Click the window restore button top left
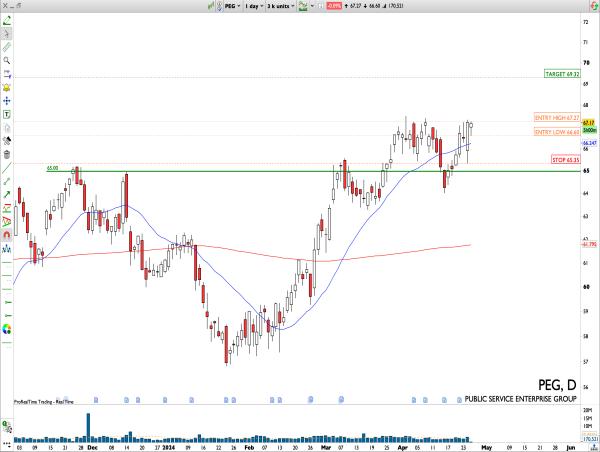Screen dimensions: 600x452 click(19, 6)
